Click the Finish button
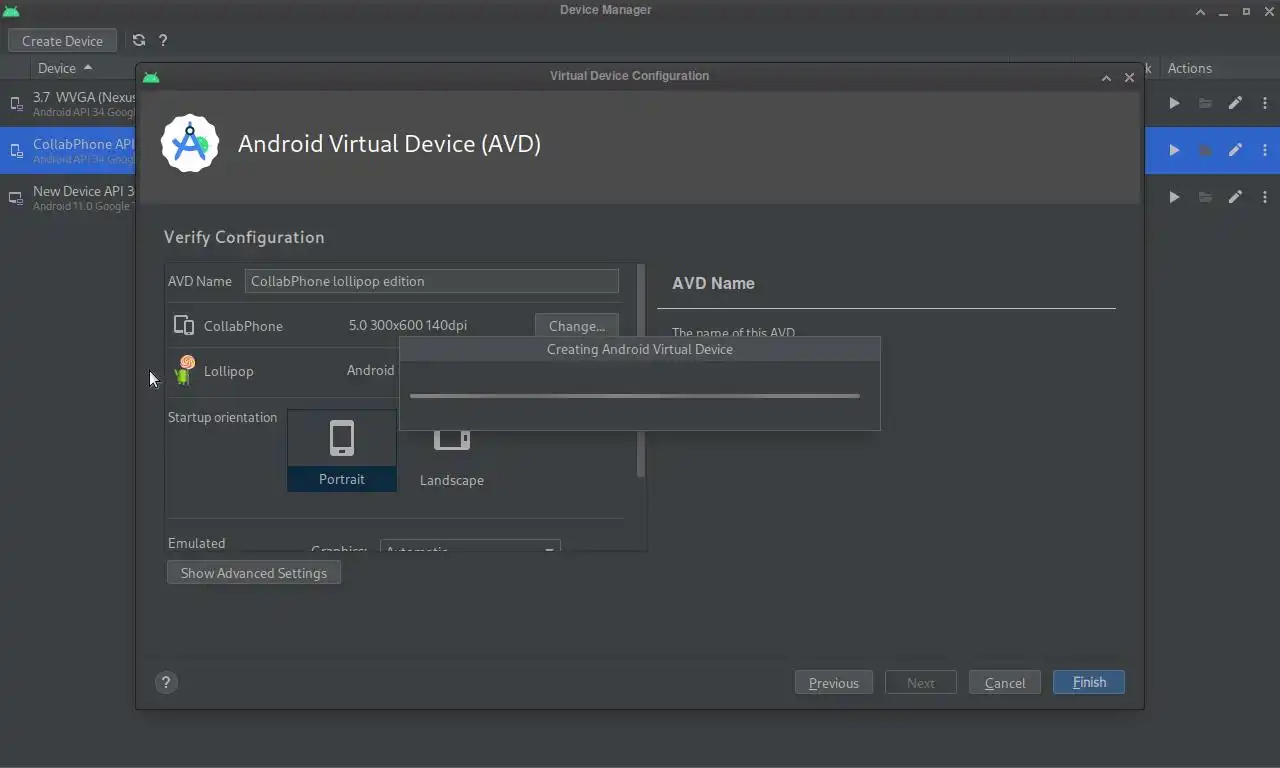Image resolution: width=1280 pixels, height=768 pixels. click(x=1089, y=682)
